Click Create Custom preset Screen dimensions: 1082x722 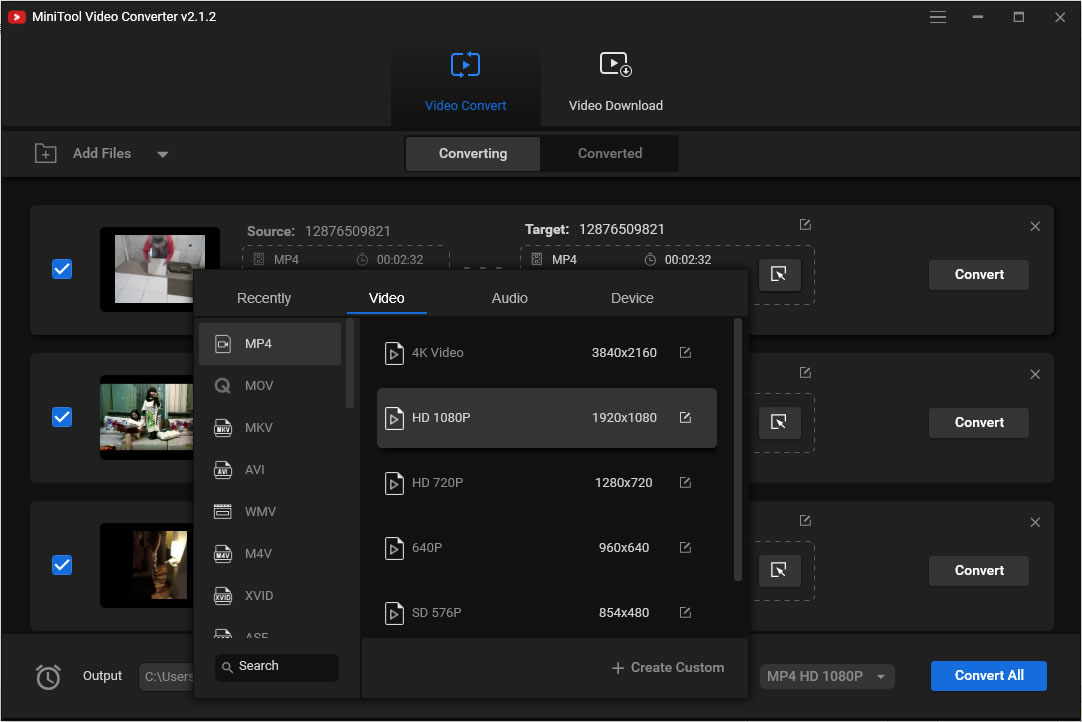click(x=667, y=668)
